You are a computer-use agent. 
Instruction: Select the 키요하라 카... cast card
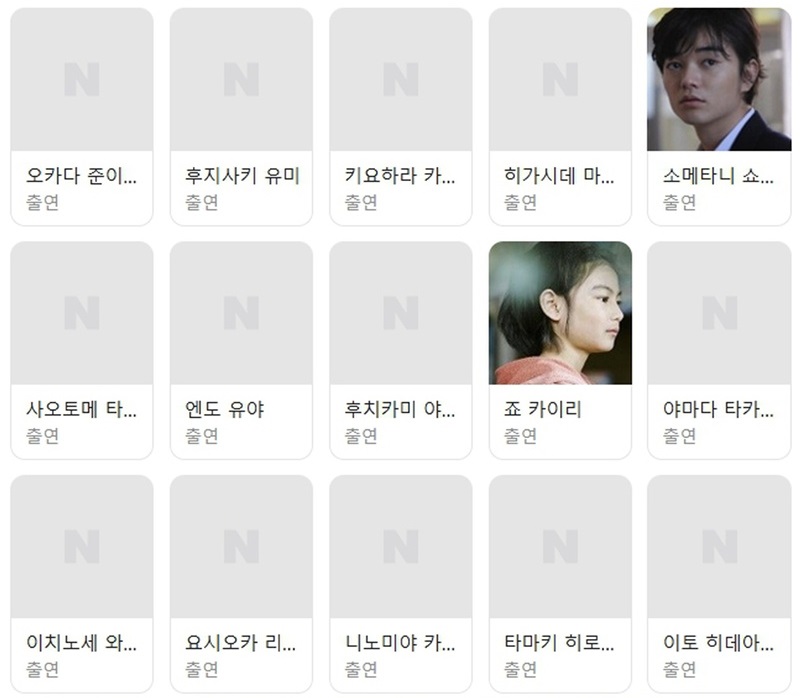[x=401, y=116]
